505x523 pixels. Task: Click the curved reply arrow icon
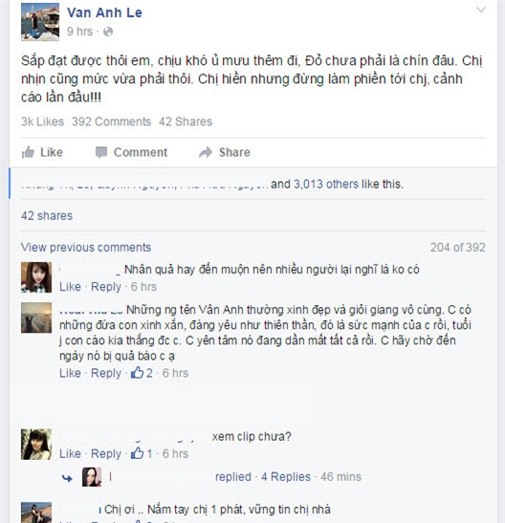[67, 478]
